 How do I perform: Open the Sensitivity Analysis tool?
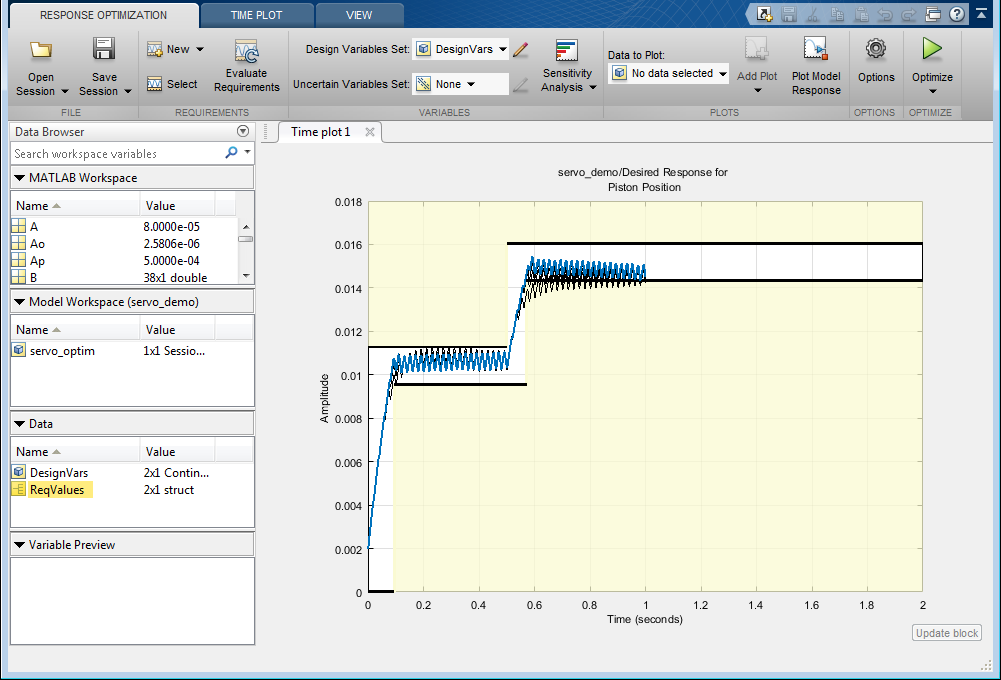pos(567,52)
